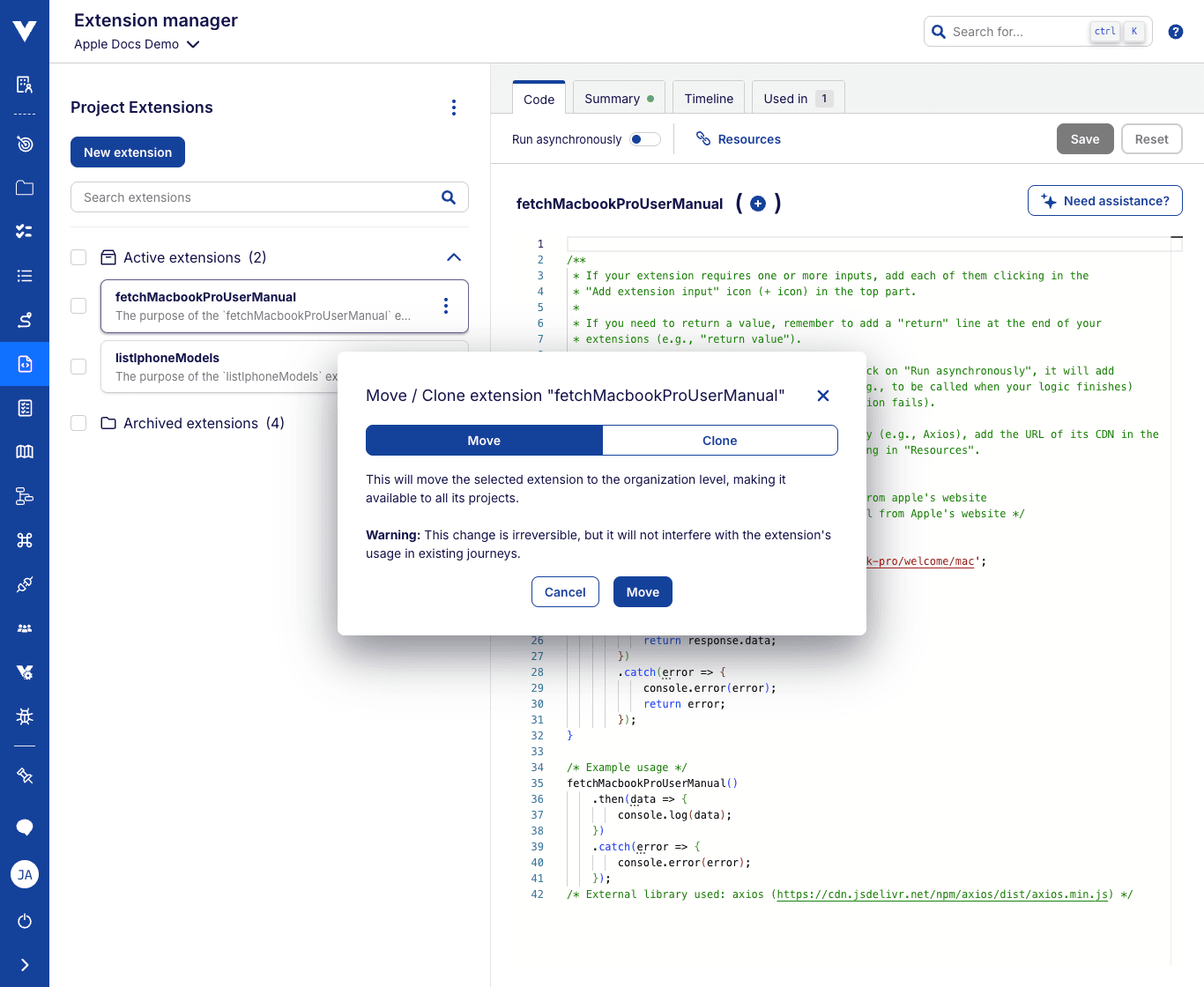Open the command key sidebar icon

tap(25, 540)
